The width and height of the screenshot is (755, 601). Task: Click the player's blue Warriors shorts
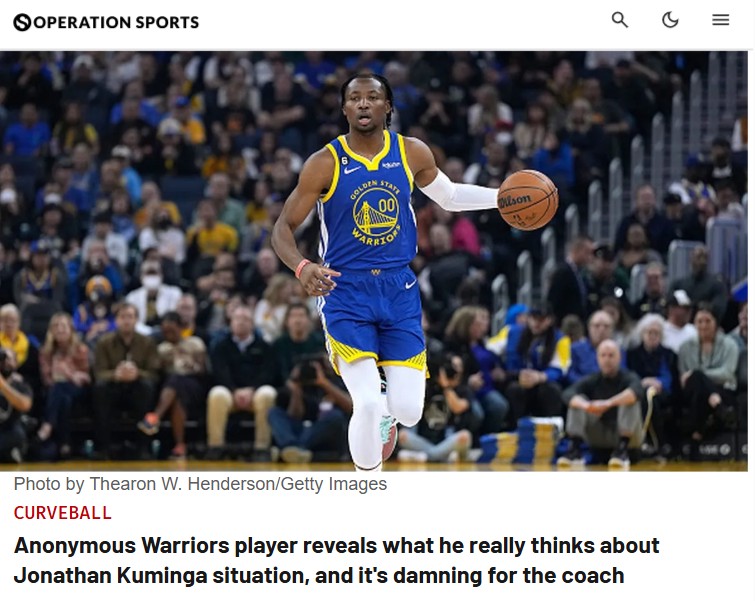tap(372, 318)
